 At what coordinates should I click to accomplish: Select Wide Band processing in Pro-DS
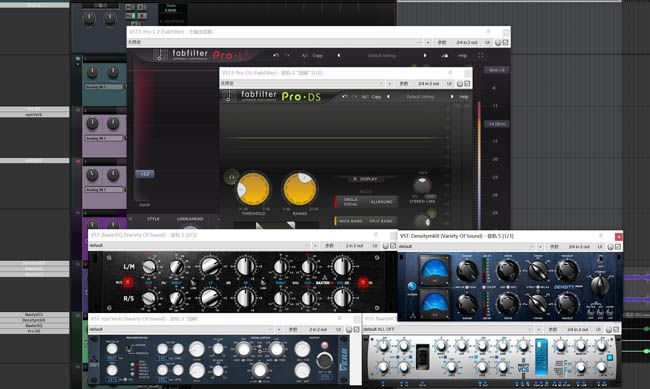(x=351, y=221)
